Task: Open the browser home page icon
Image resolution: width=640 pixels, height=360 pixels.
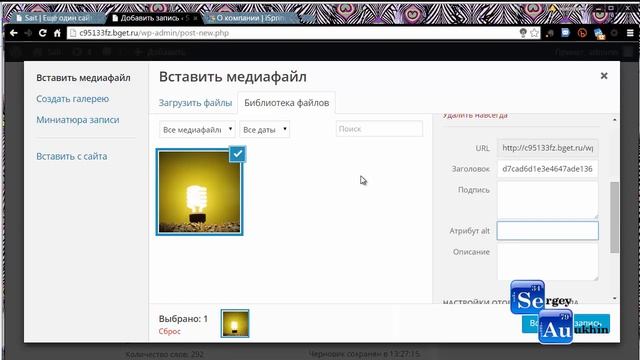Action: pos(57,33)
